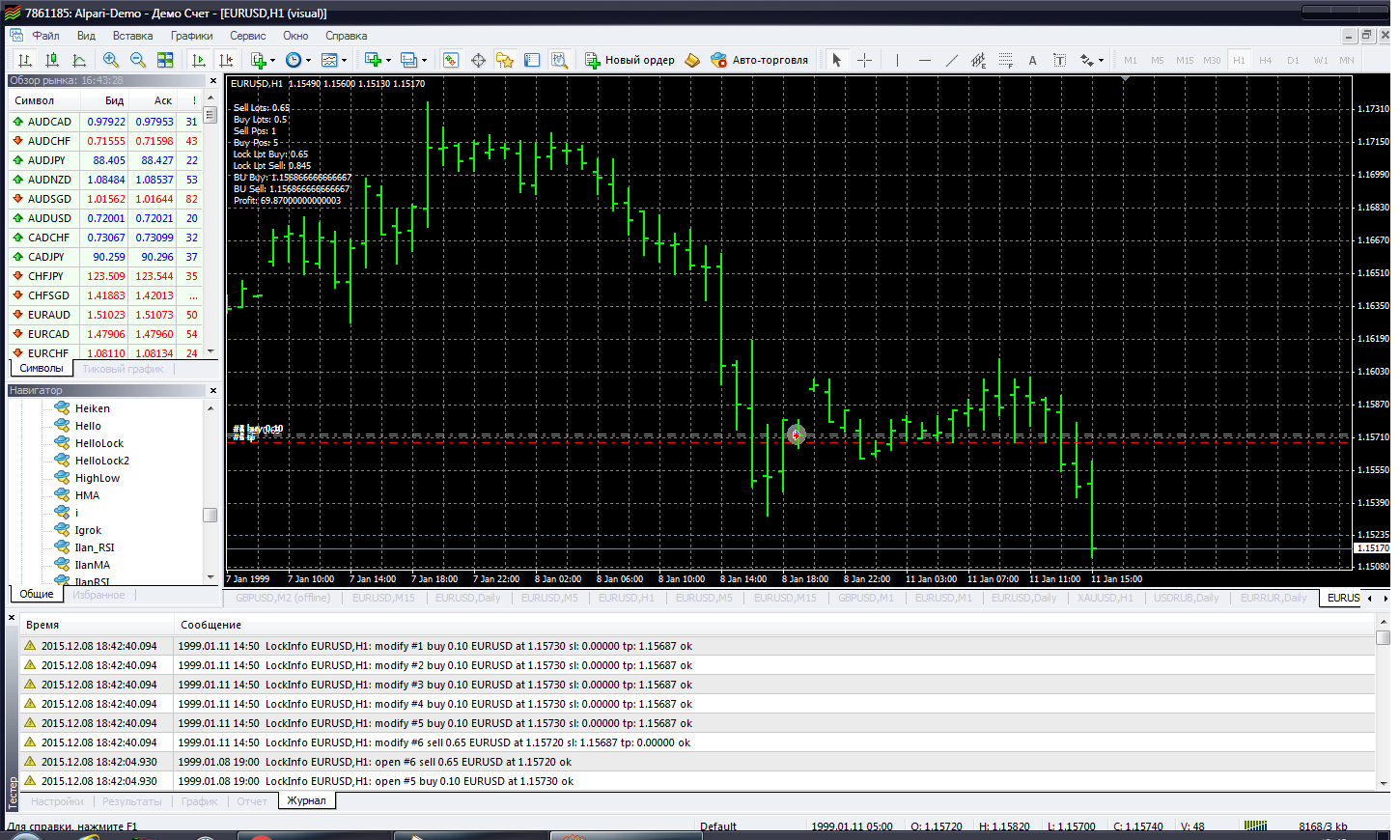Toggle chart shift from right edge

tap(226, 60)
